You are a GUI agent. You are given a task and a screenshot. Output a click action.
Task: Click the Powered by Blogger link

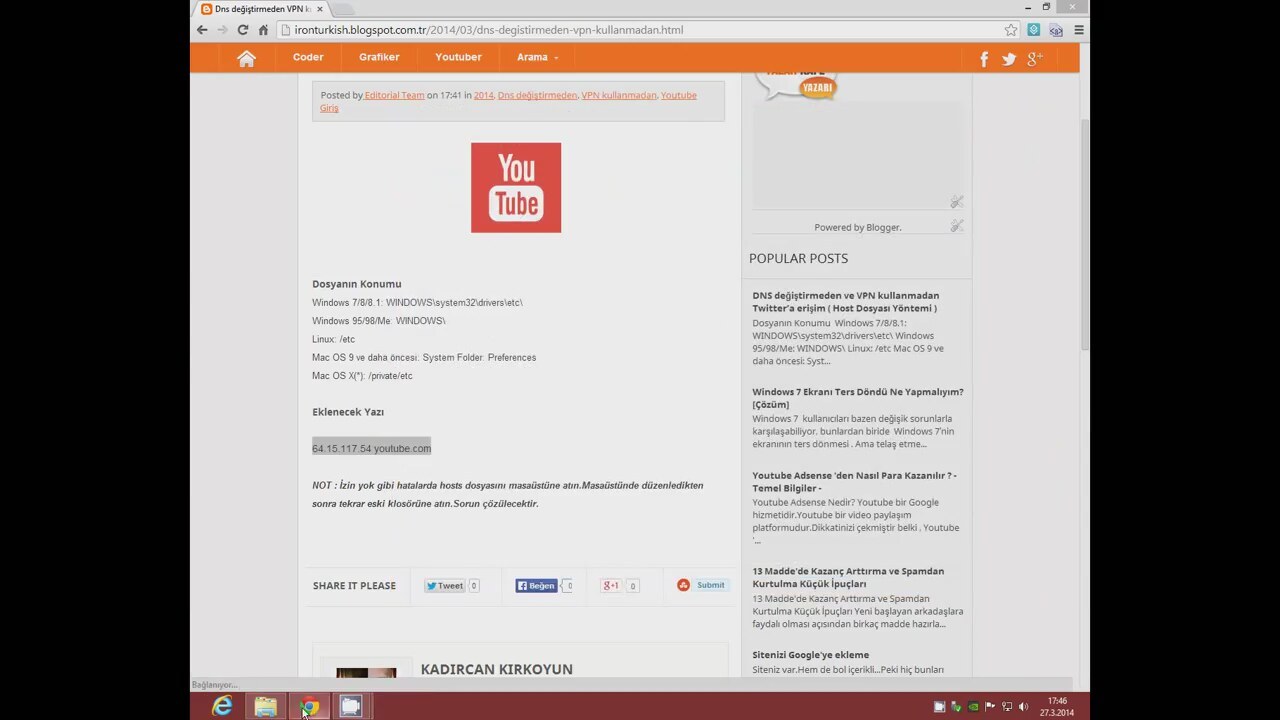(x=858, y=227)
